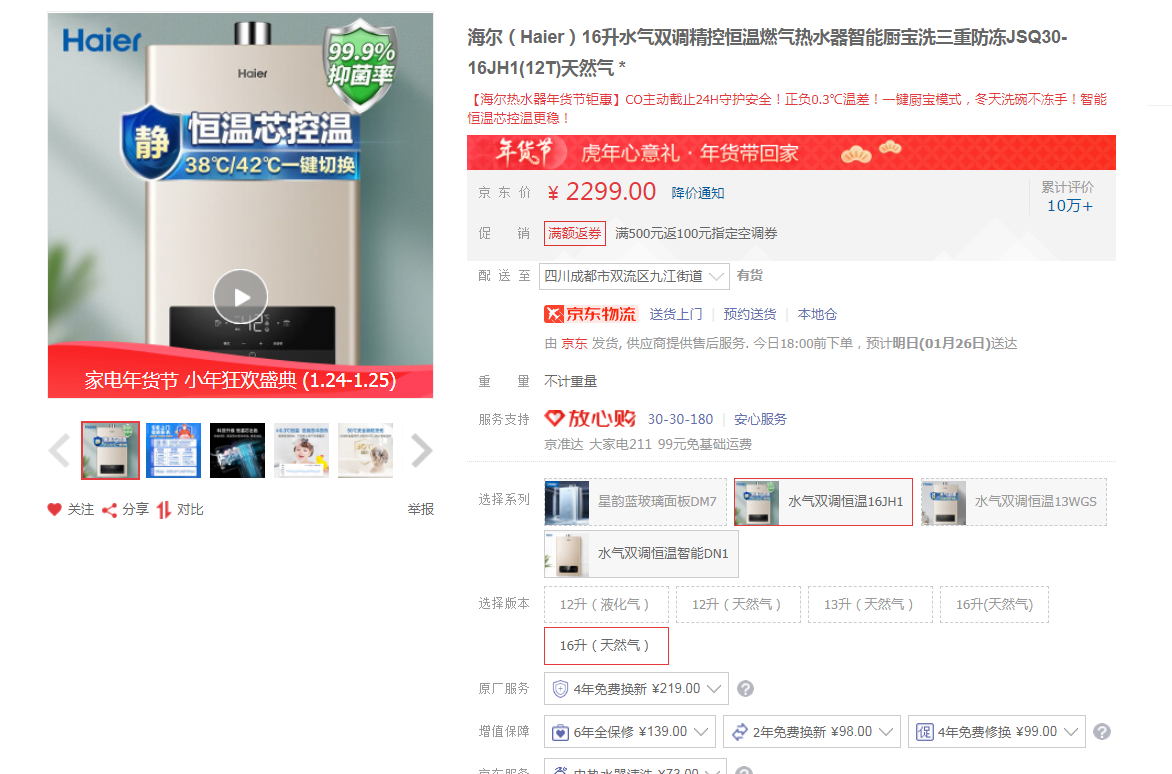Select highlighted version 16升（天然气）

pos(606,646)
